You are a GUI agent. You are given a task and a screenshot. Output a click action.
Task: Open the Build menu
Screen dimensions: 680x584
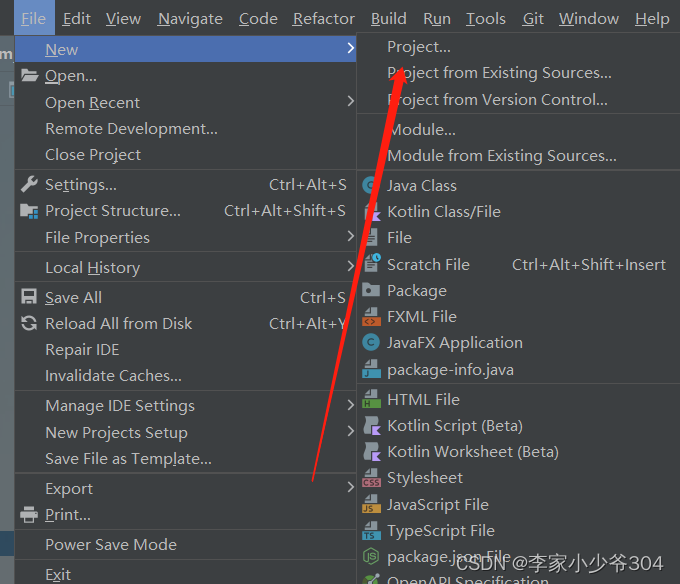[x=389, y=19]
